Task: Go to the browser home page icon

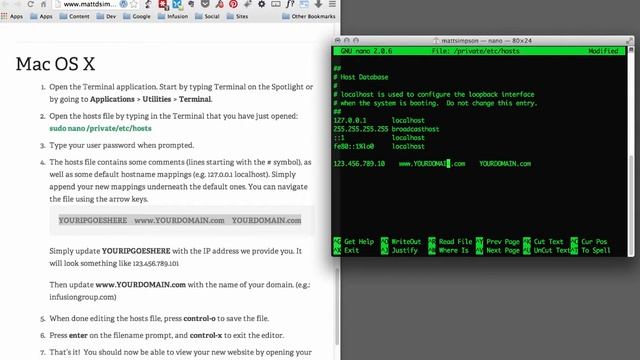Action: [43, 4]
